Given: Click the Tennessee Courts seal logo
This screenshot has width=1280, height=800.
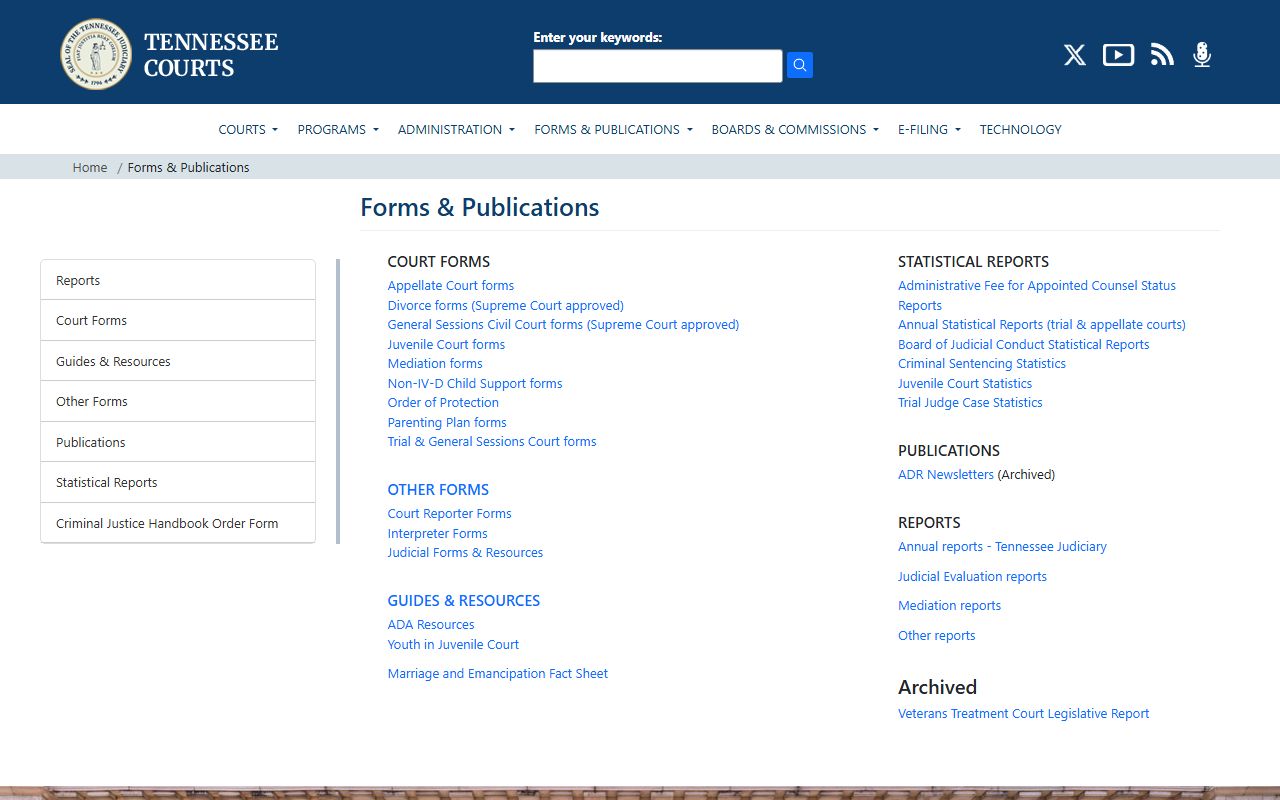Looking at the screenshot, I should pyautogui.click(x=96, y=54).
